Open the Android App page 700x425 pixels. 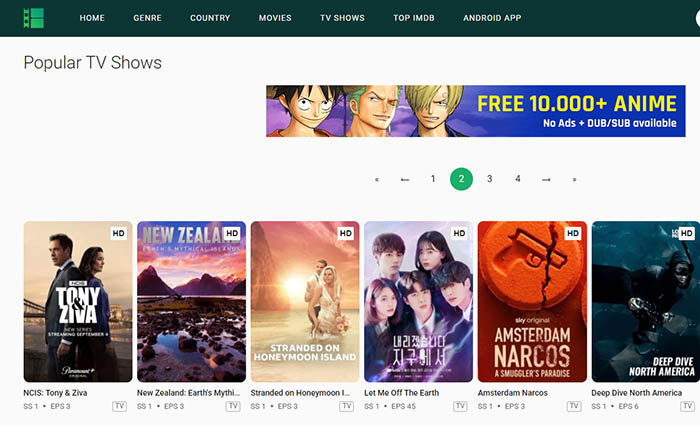coord(492,18)
